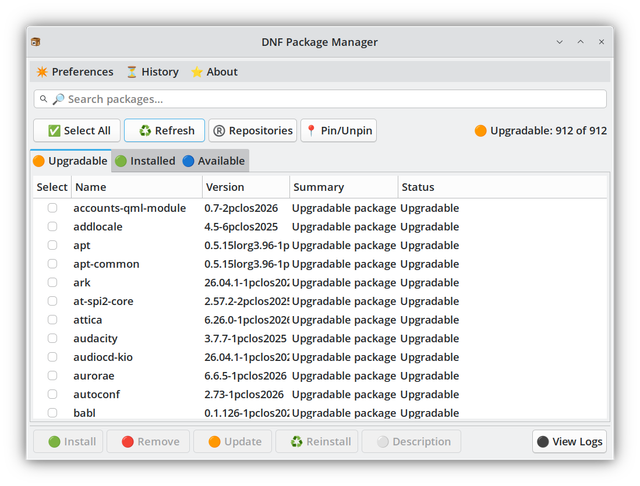Maximize window with the up chevron

point(580,42)
